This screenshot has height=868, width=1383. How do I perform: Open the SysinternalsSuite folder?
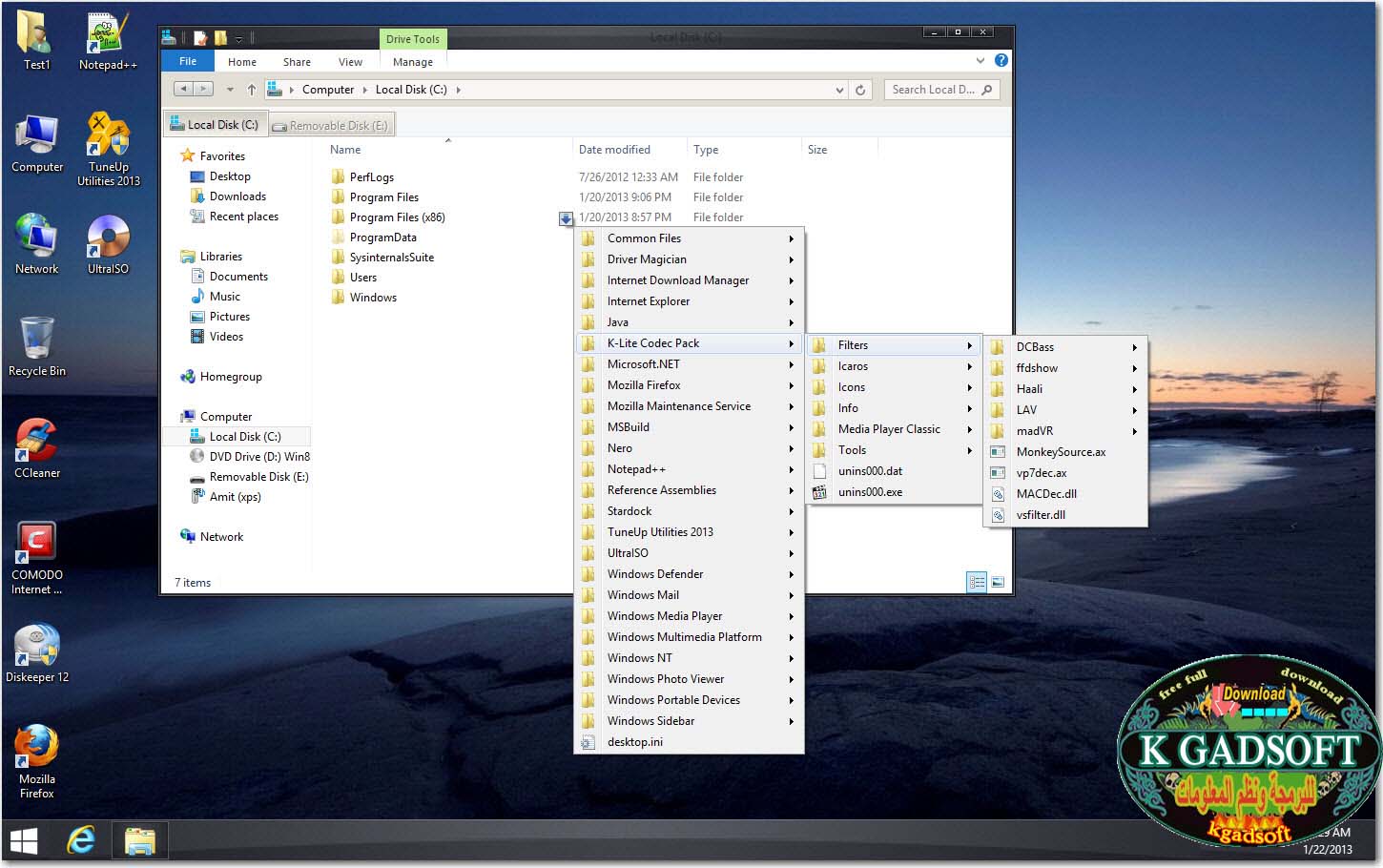point(391,258)
